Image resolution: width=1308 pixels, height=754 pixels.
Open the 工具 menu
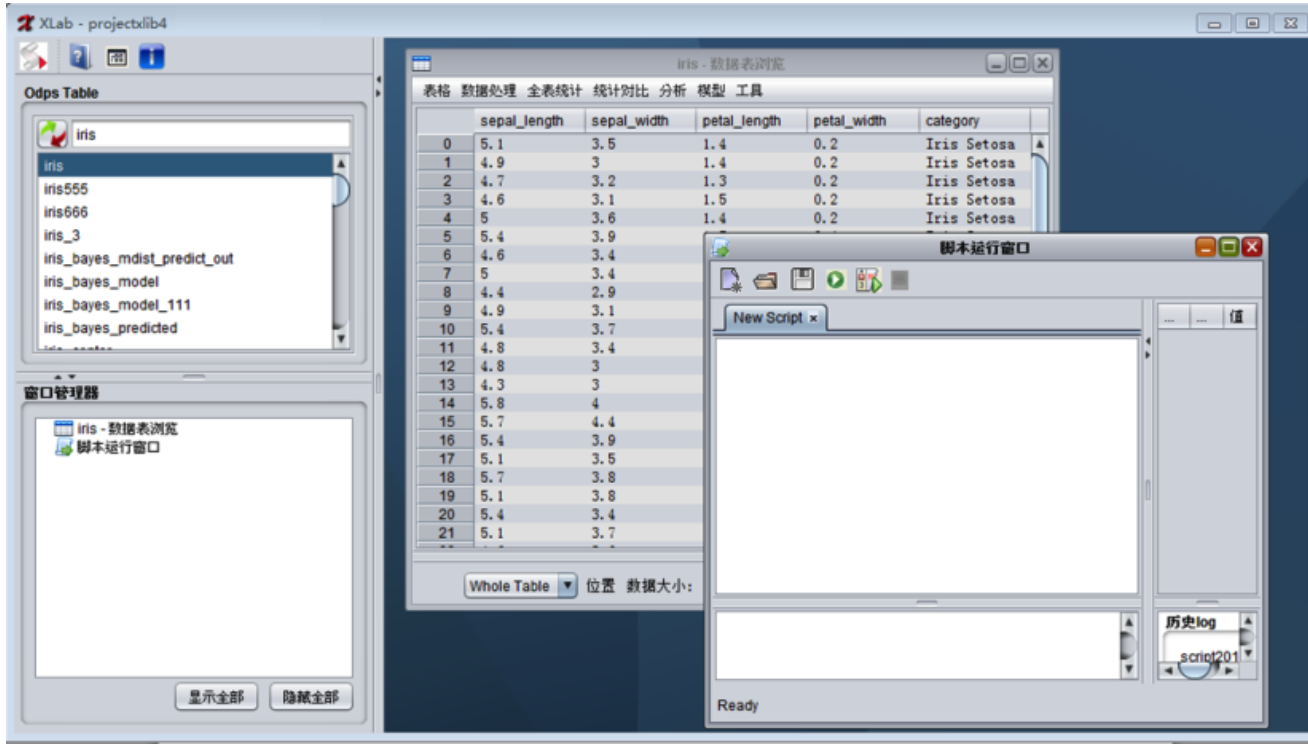[x=749, y=91]
